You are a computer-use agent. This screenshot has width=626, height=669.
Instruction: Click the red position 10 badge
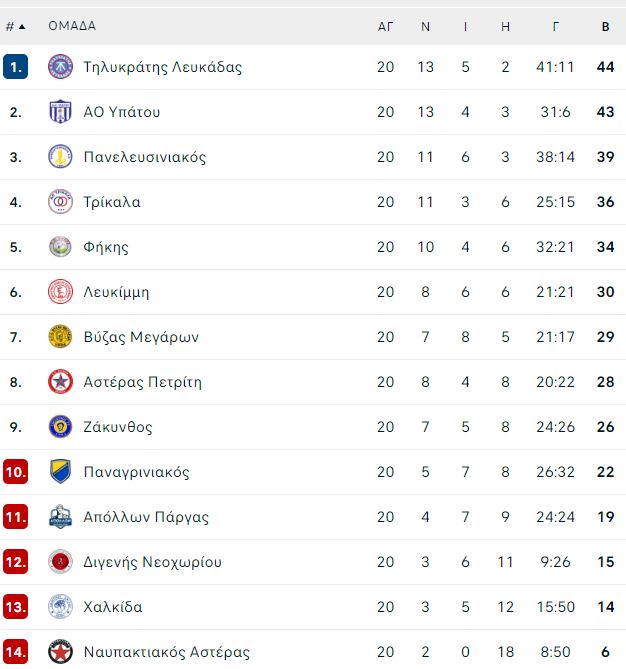(x=15, y=472)
